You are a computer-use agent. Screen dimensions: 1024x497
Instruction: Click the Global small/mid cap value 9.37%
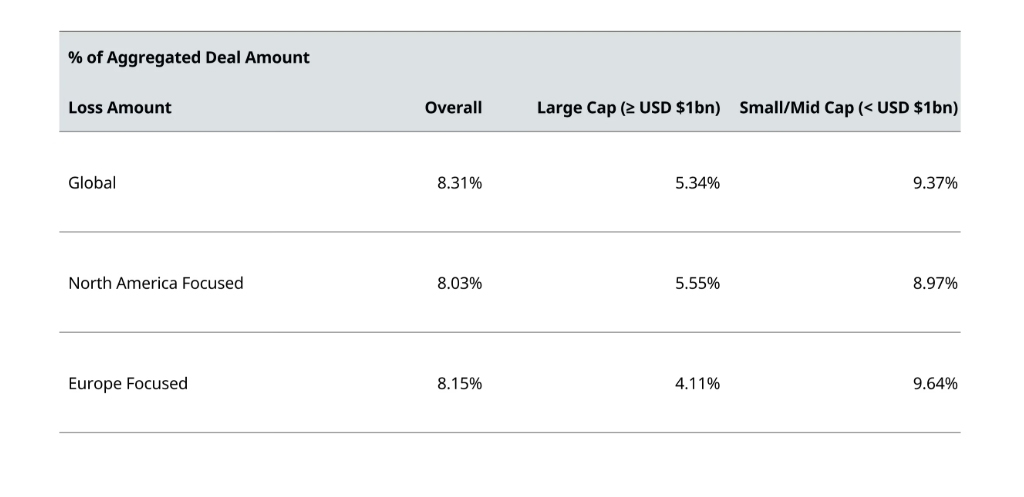coord(935,183)
